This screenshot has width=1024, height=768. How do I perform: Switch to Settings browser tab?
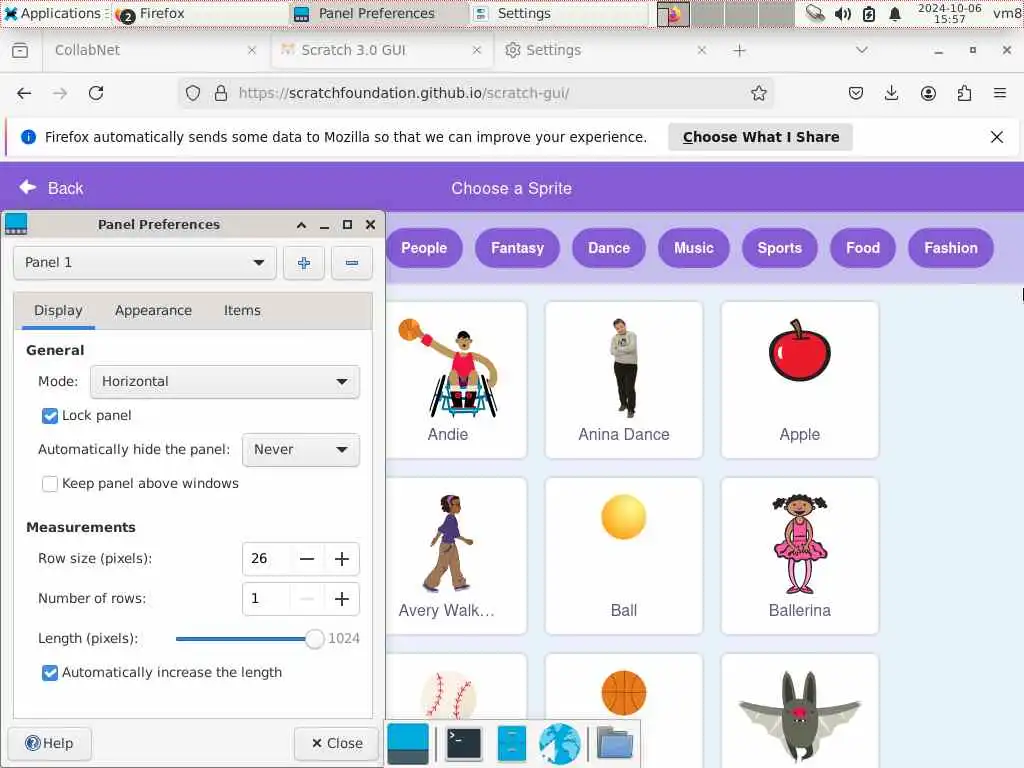(605, 50)
